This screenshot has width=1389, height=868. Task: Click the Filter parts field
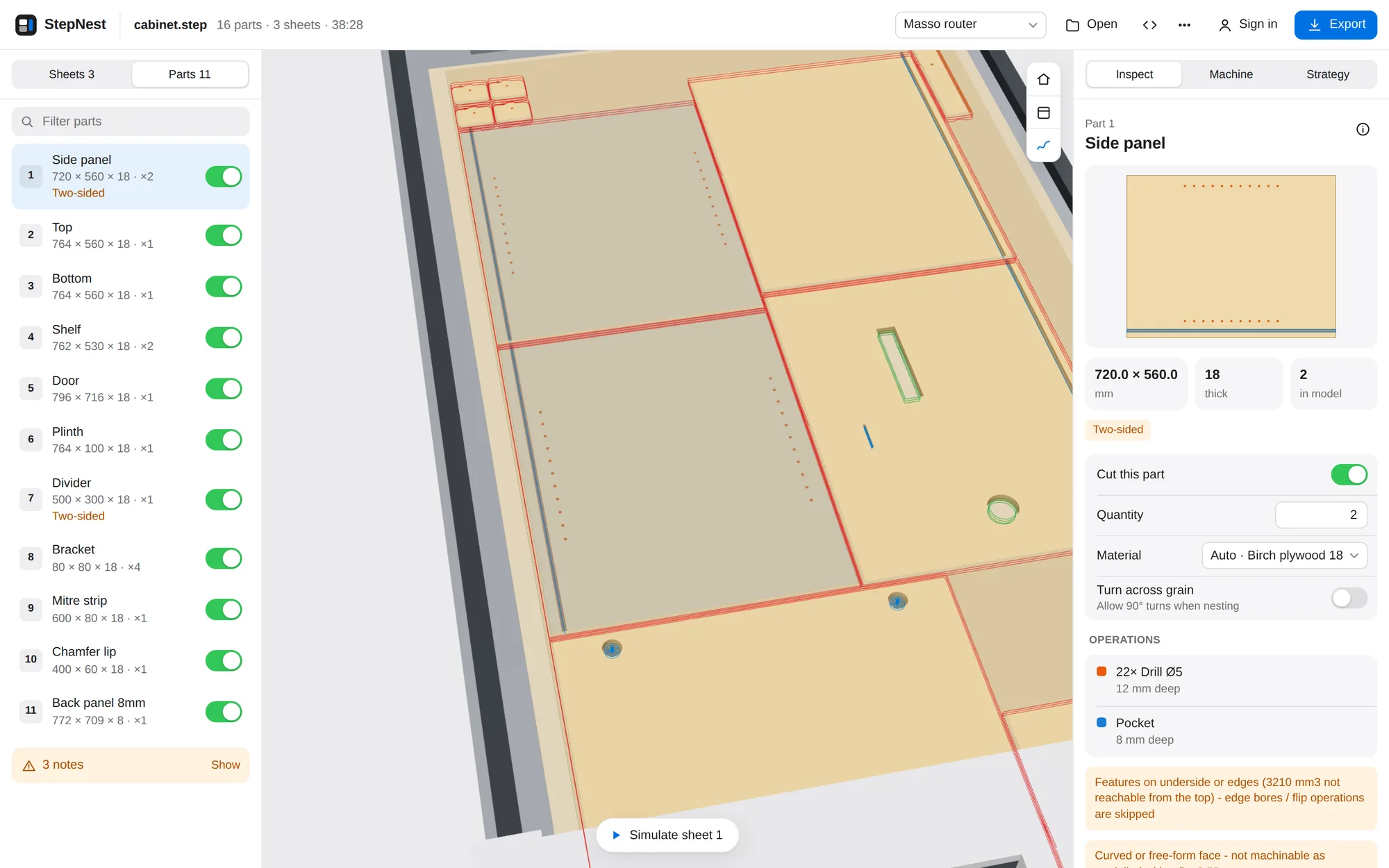[x=131, y=122]
